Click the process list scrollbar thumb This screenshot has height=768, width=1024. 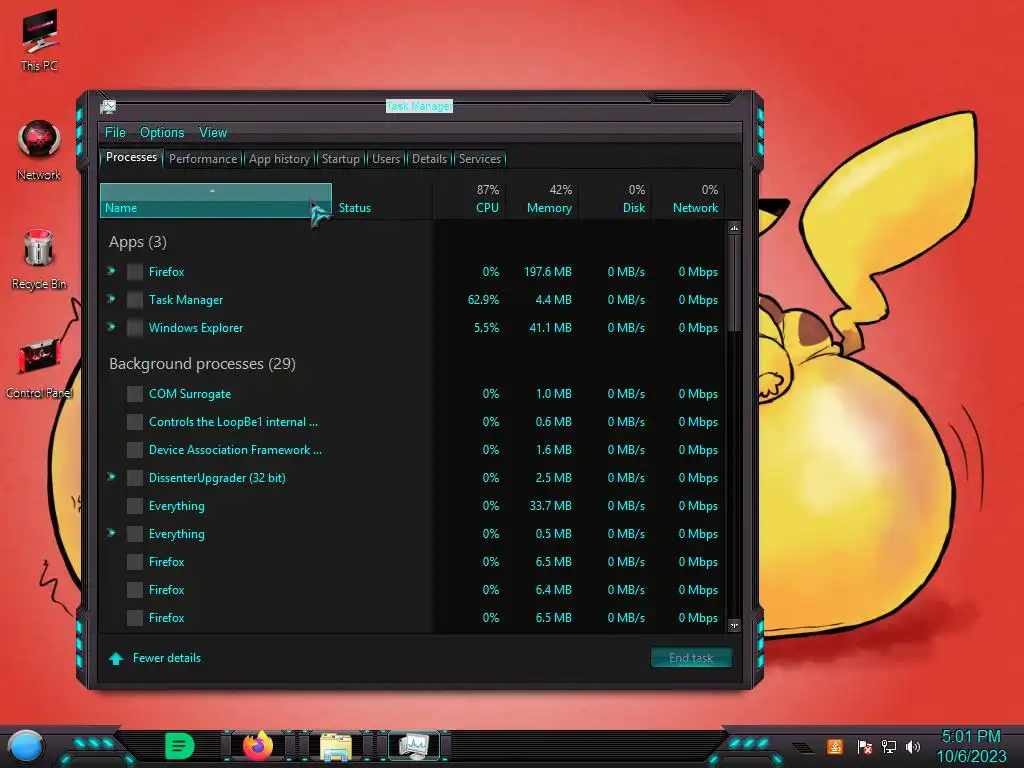734,283
